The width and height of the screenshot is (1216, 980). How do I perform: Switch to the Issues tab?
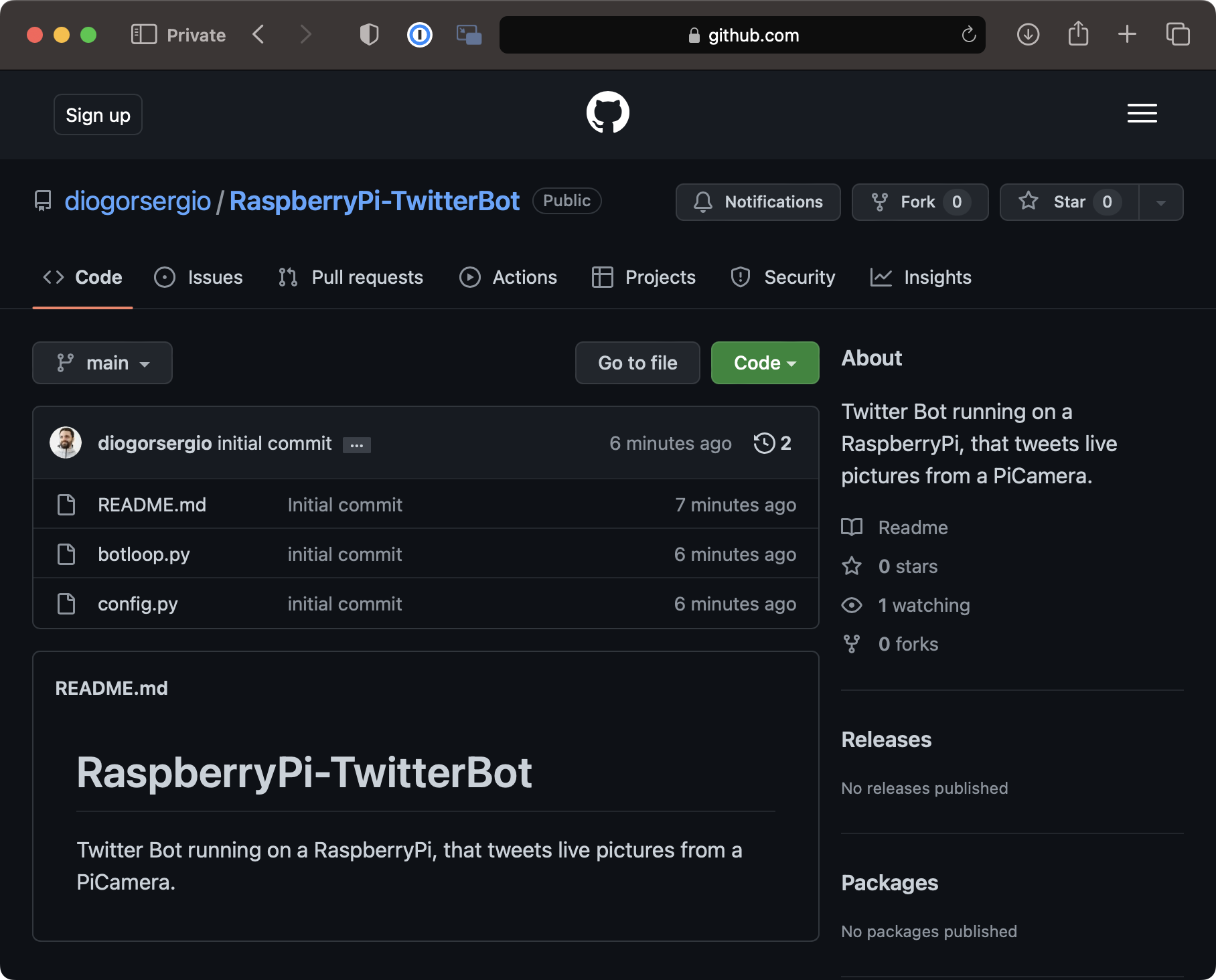click(x=198, y=277)
